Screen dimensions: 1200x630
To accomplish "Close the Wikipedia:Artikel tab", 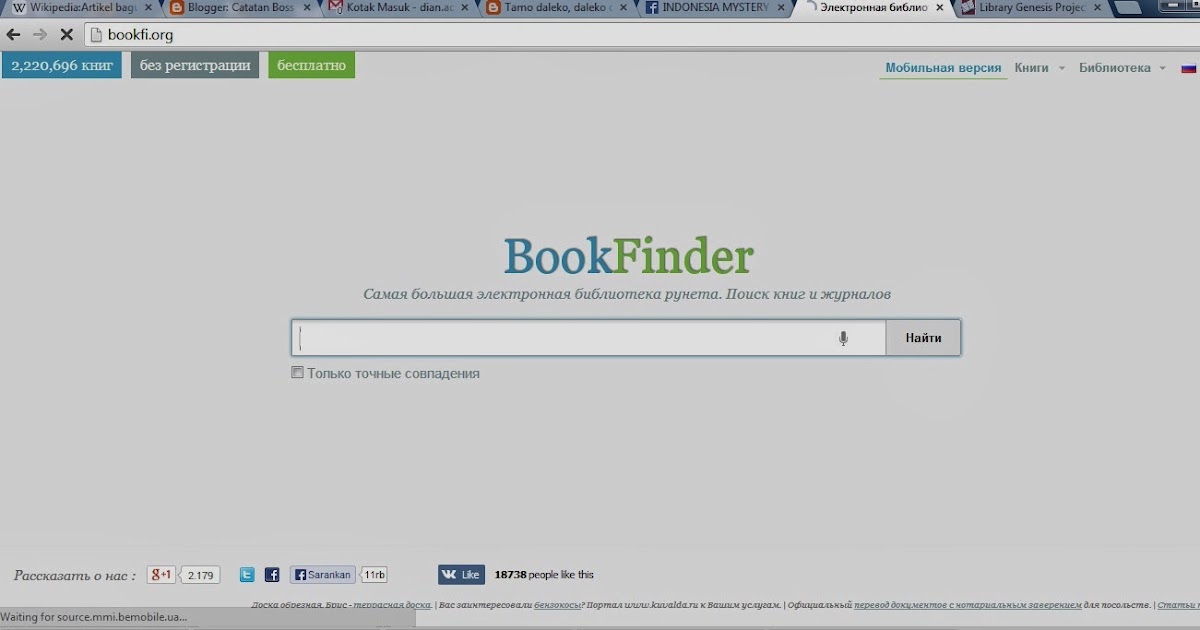I will point(148,8).
